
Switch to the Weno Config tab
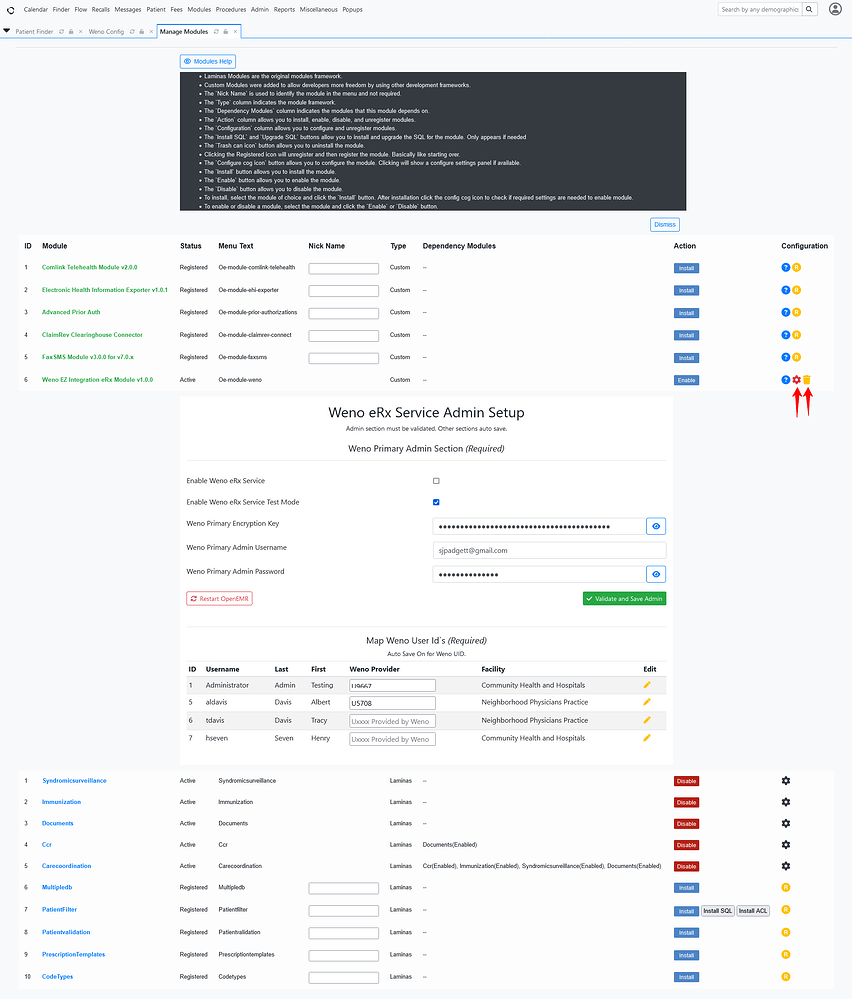106,31
